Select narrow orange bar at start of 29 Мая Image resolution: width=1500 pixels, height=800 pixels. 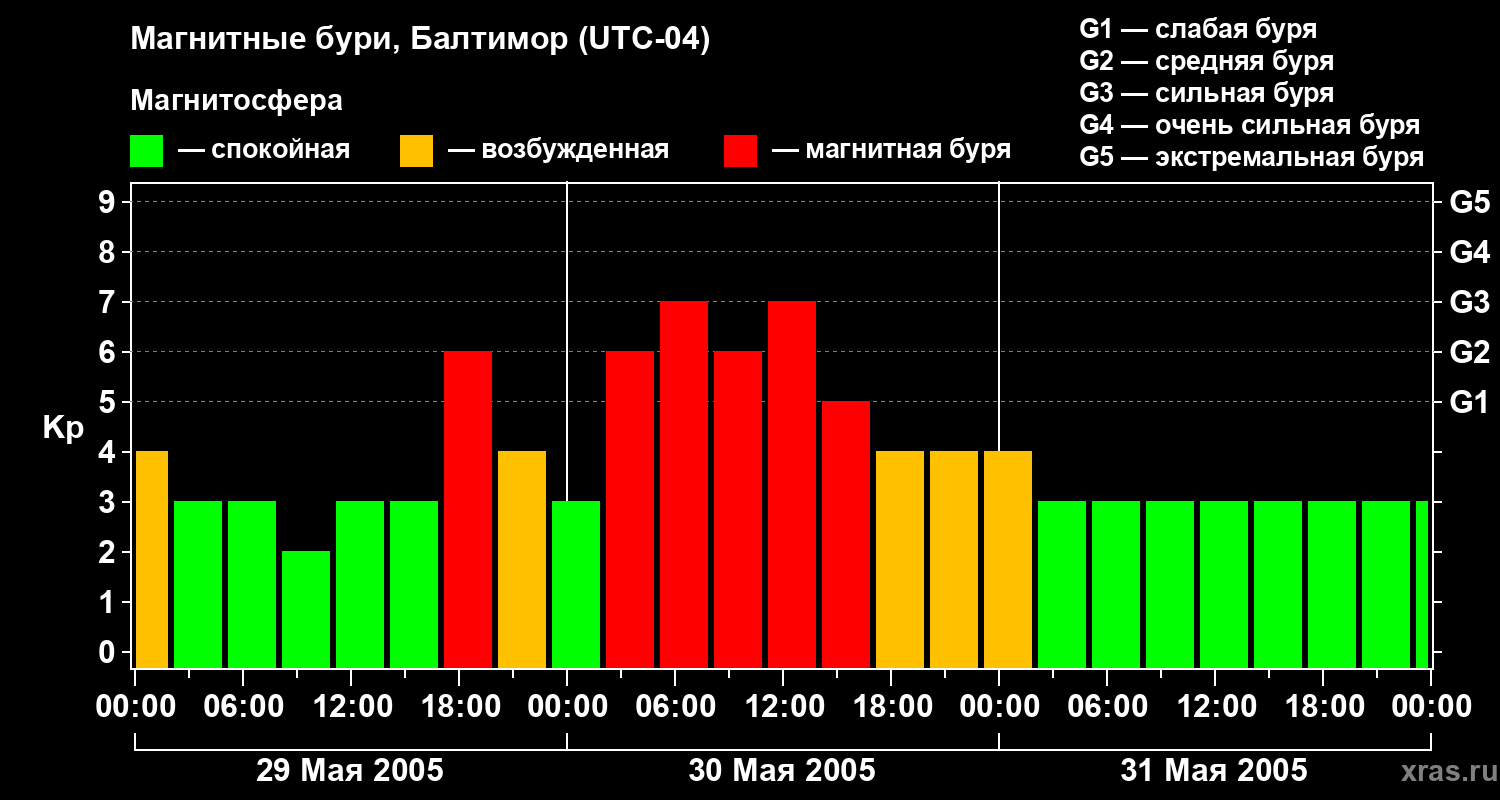click(x=152, y=560)
